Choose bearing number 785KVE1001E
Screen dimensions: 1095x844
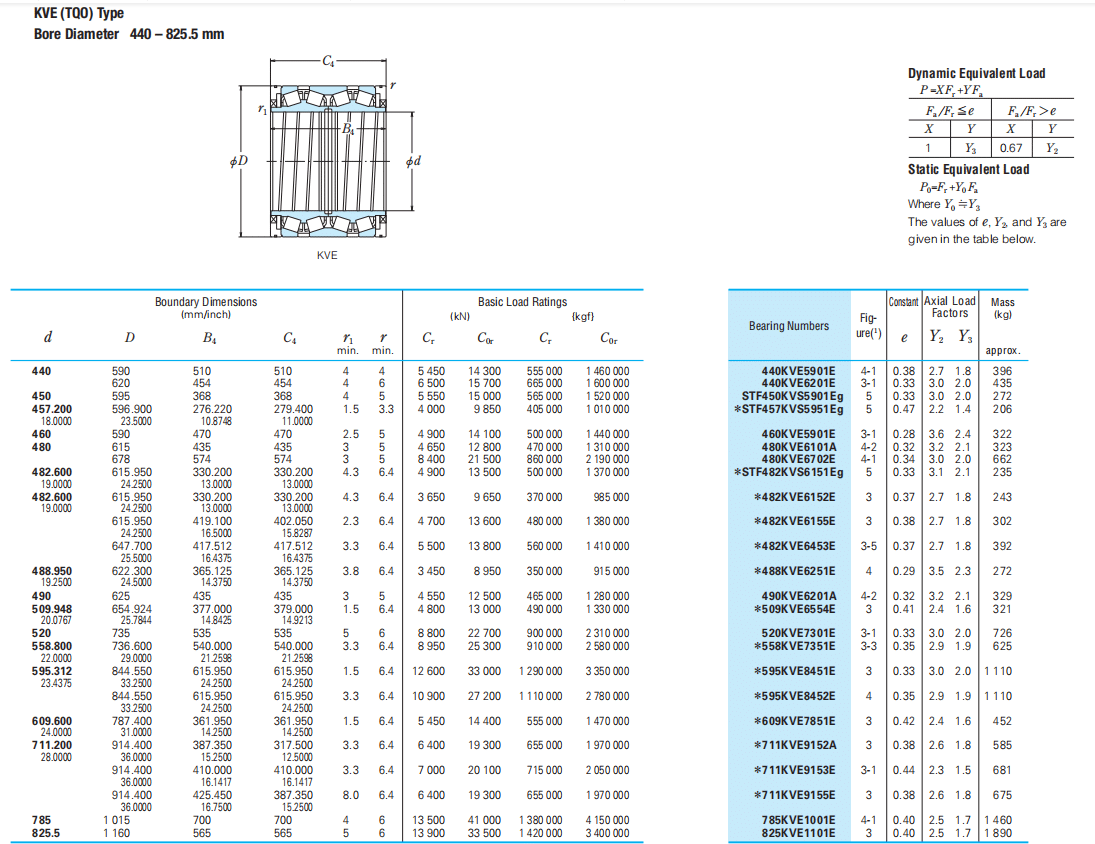click(798, 820)
